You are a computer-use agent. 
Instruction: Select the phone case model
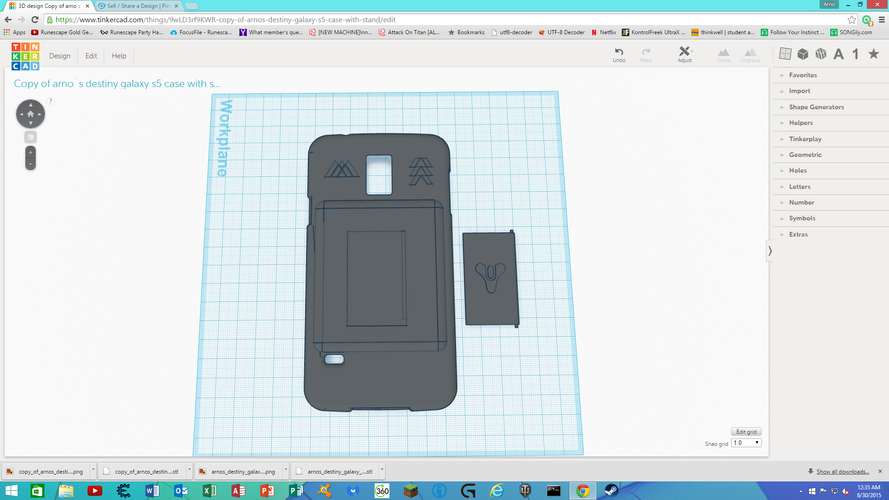tap(380, 272)
